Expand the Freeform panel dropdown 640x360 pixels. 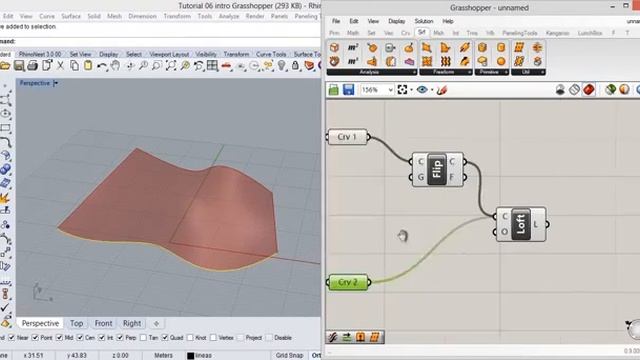[470, 72]
